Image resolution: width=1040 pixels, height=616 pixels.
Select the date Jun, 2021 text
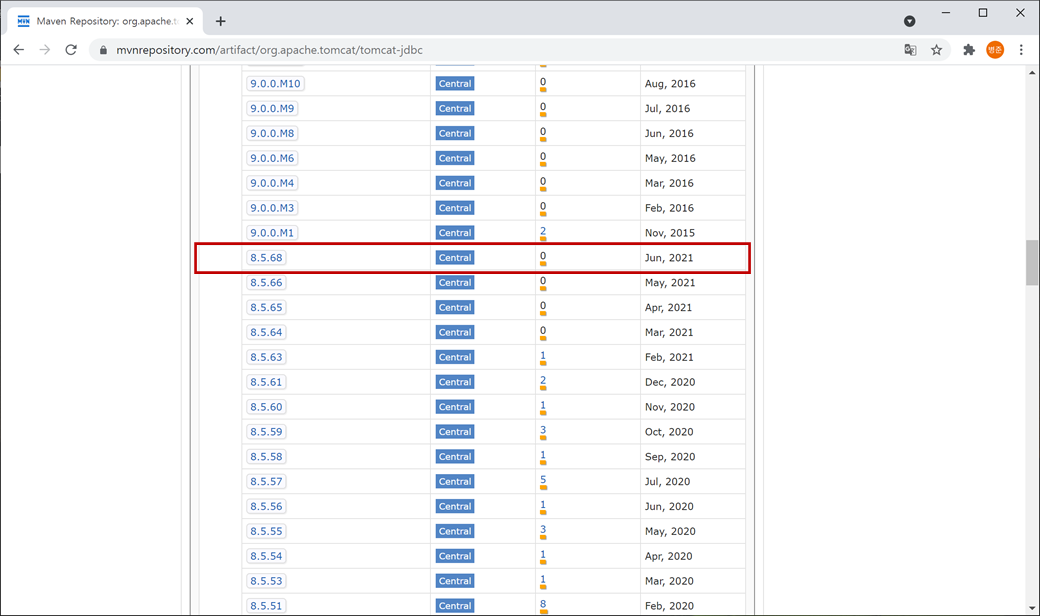669,258
